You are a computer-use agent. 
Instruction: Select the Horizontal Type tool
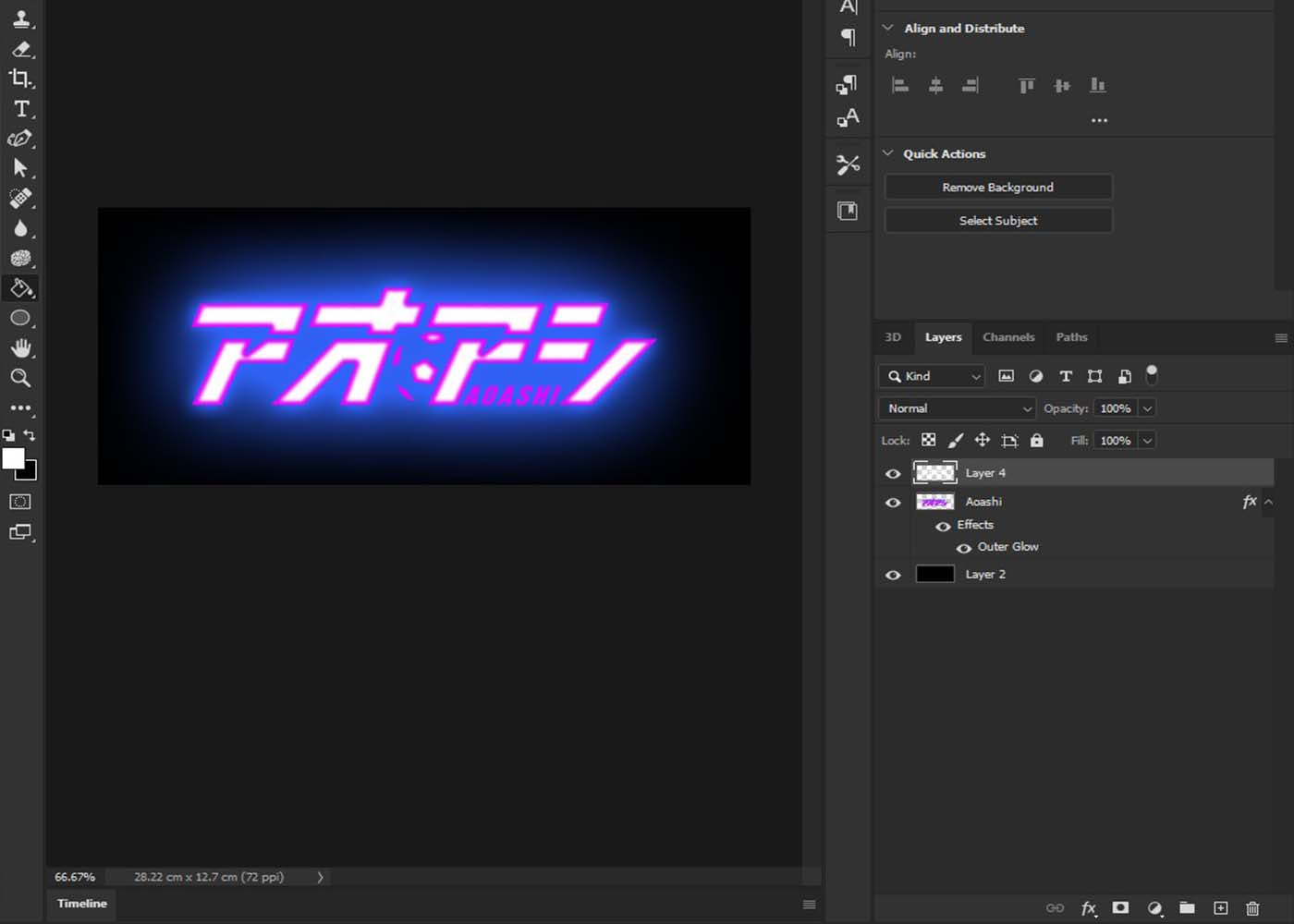coord(21,109)
